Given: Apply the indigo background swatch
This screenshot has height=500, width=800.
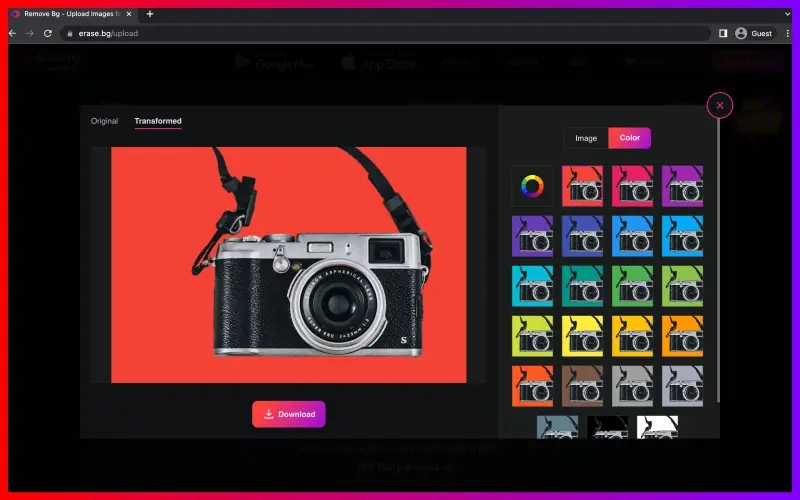Looking at the screenshot, I should [x=582, y=236].
